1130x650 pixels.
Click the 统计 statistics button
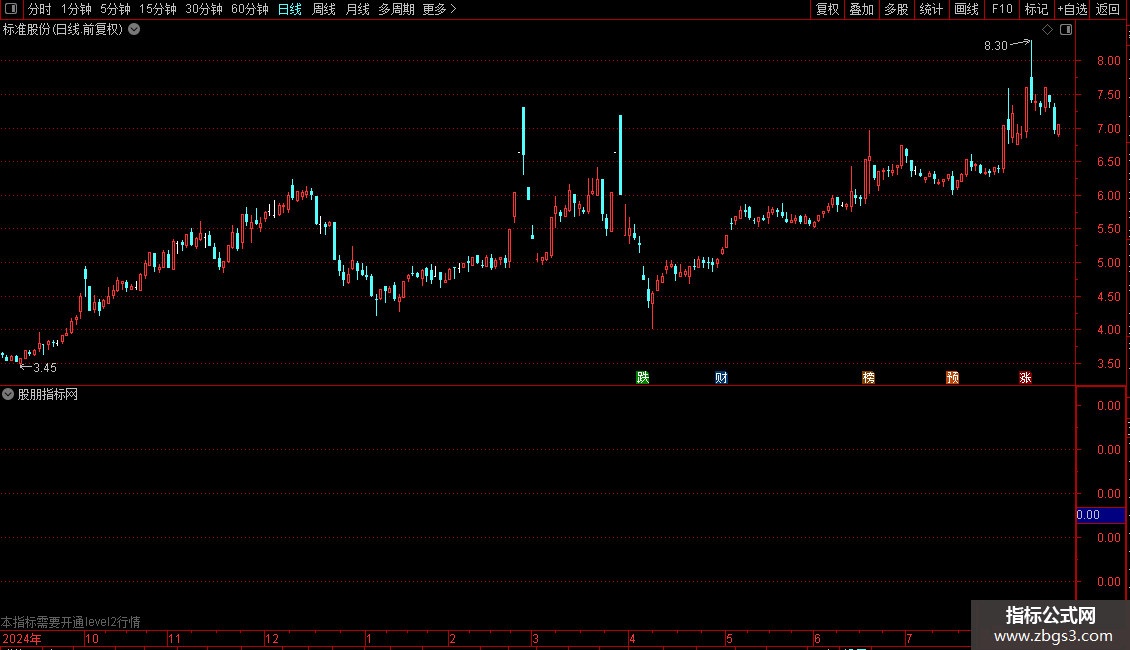click(931, 9)
